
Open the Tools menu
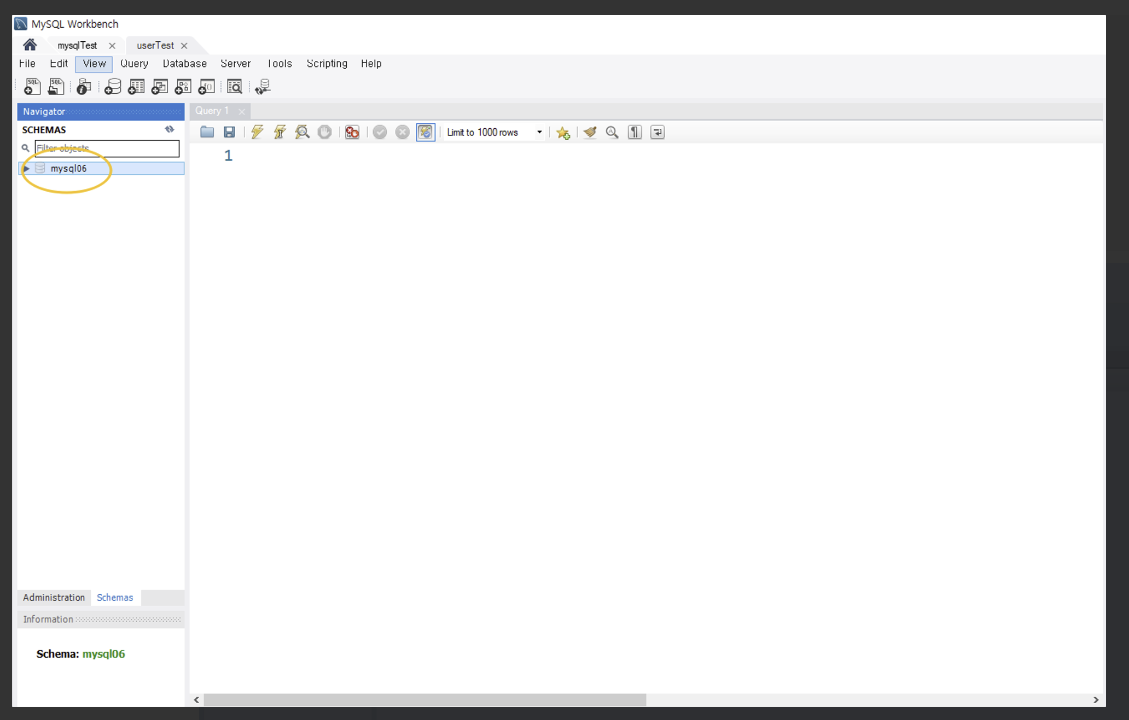pyautogui.click(x=279, y=63)
